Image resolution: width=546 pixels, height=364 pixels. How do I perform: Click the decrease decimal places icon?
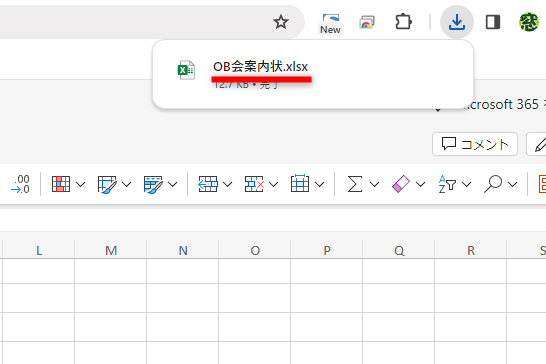coord(21,184)
